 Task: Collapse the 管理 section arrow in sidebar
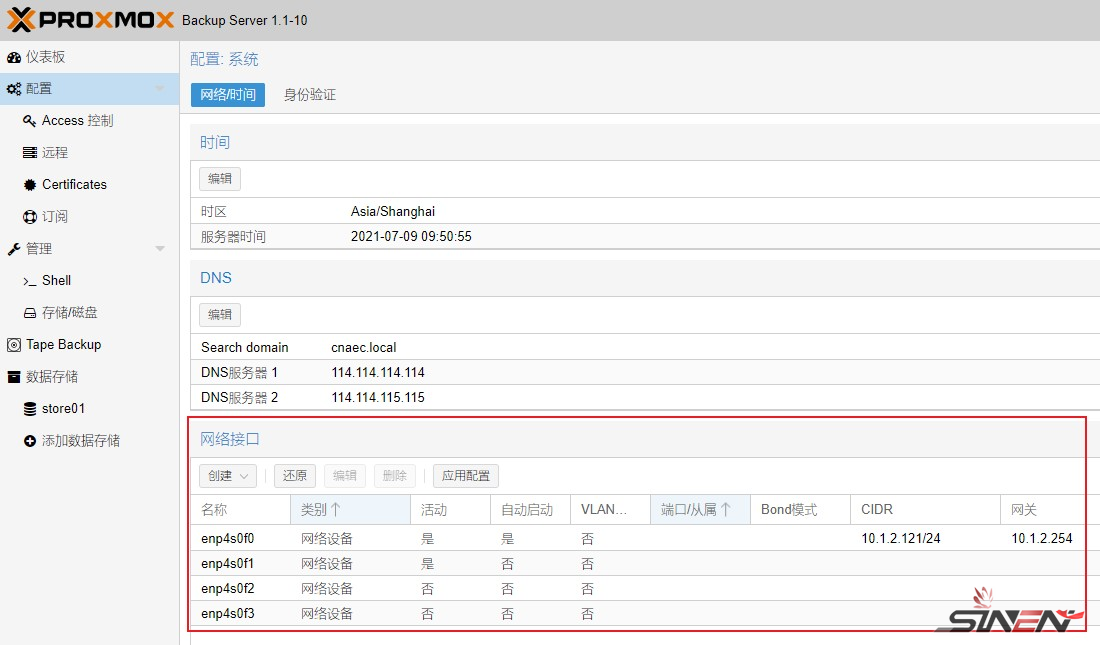160,248
